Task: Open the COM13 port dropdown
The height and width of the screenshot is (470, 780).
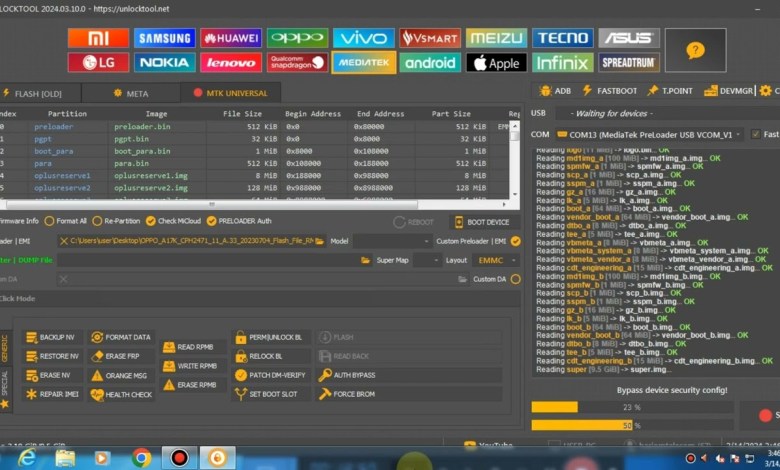Action: pyautogui.click(x=649, y=135)
